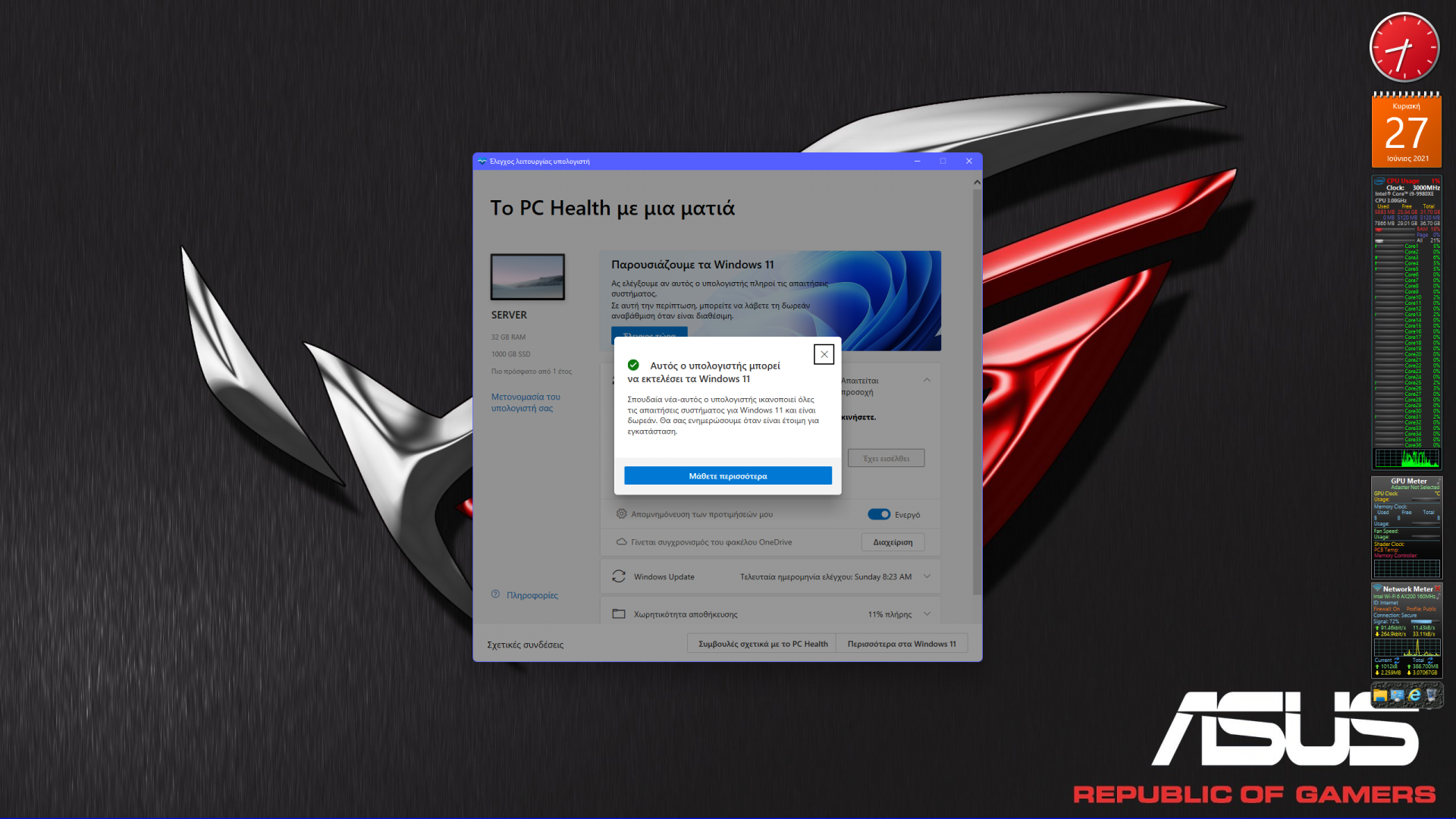Screen dimensions: 1456x819
Task: Click the Total refresh arrows in Network Meter
Action: click(1430, 661)
